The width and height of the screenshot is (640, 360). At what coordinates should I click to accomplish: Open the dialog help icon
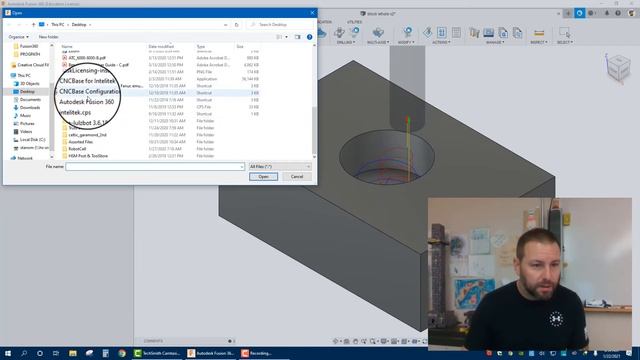pos(309,37)
